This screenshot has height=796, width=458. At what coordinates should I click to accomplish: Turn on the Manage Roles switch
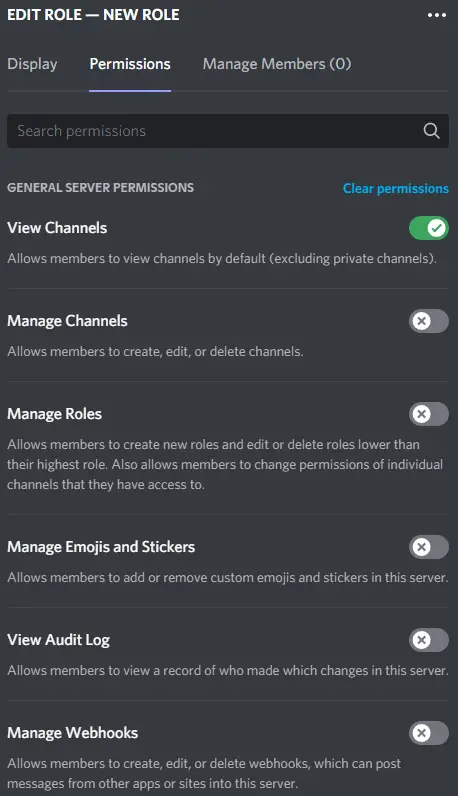click(429, 414)
